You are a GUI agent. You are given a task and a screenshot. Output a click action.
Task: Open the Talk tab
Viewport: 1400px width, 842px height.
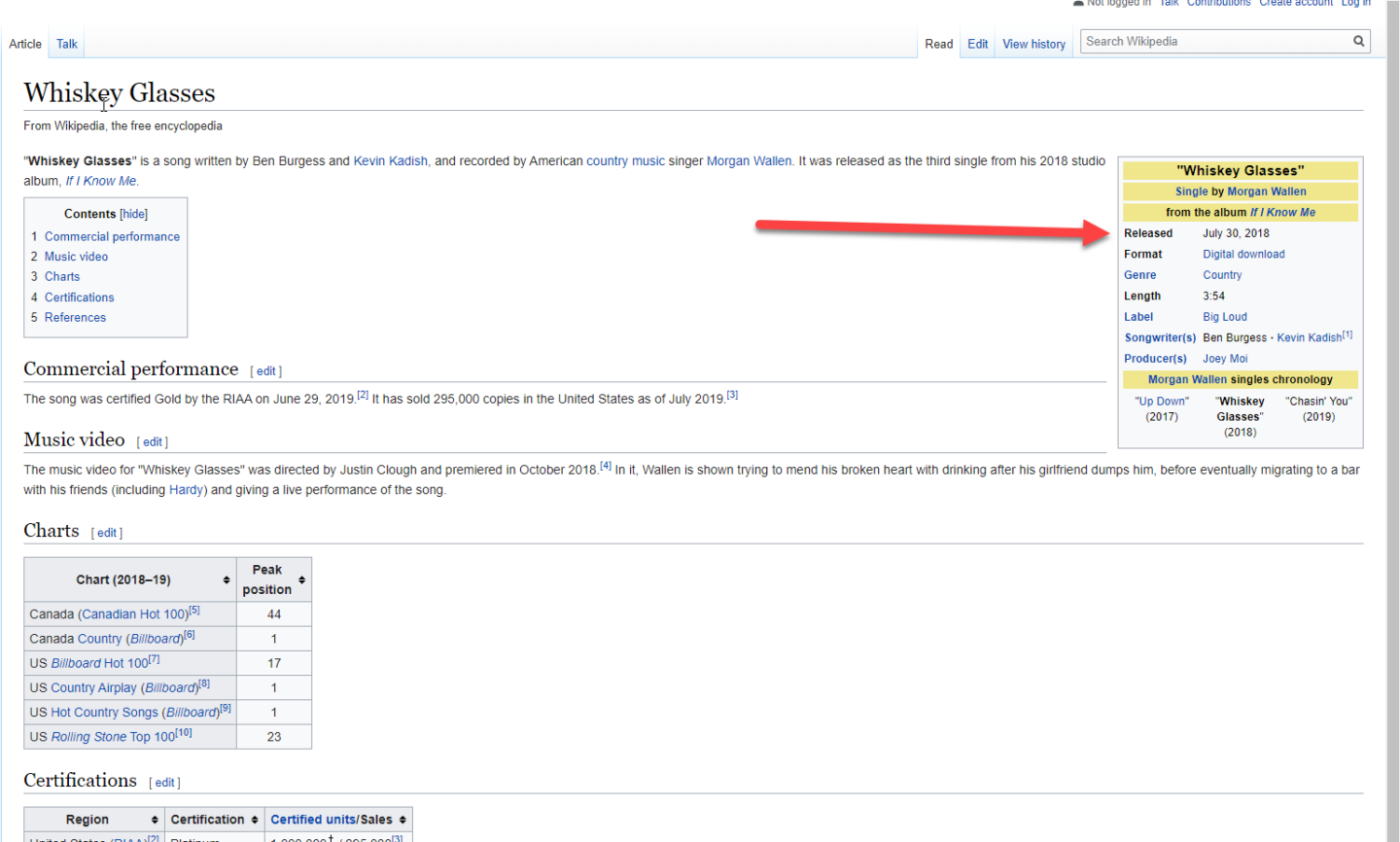[x=66, y=44]
